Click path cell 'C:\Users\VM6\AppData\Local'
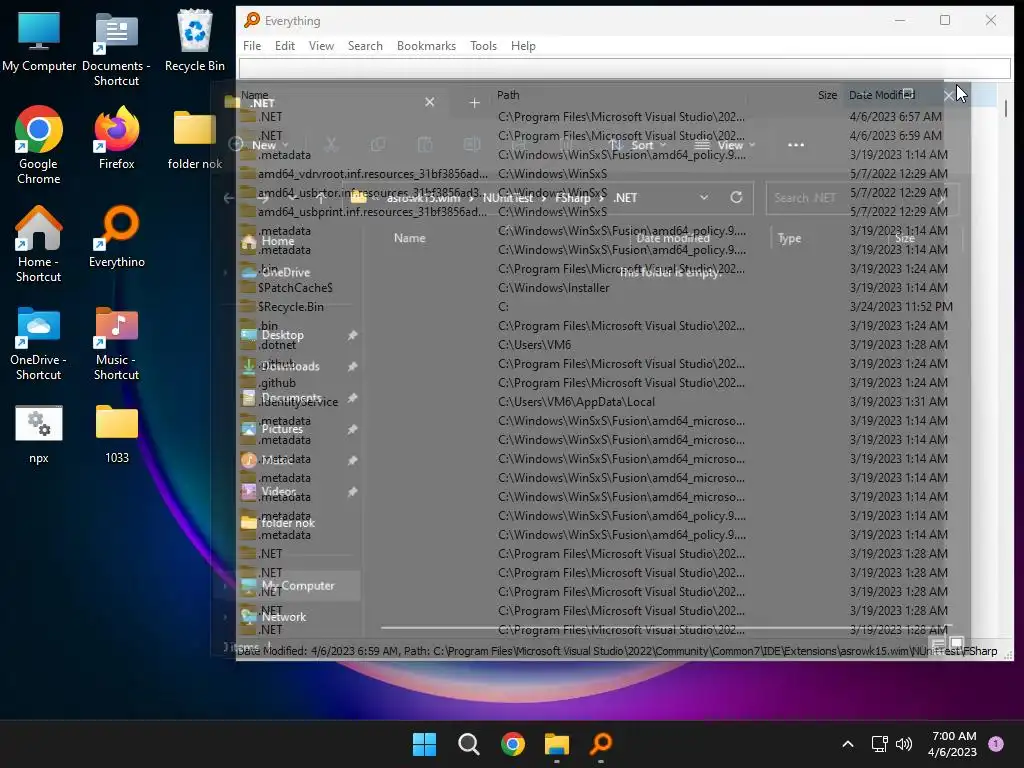This screenshot has height=768, width=1024. (x=576, y=402)
